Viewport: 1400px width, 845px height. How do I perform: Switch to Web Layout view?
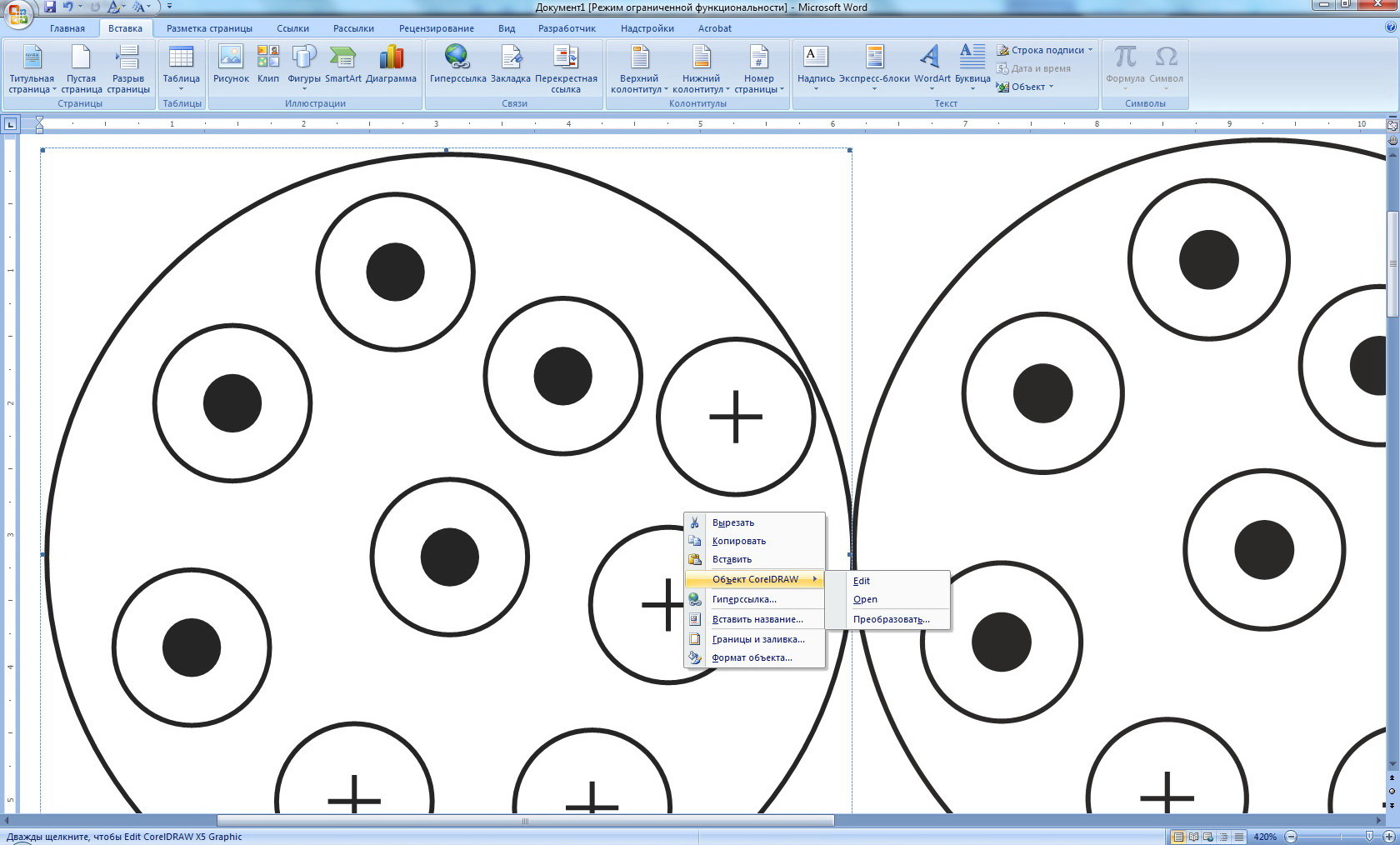(x=1208, y=837)
